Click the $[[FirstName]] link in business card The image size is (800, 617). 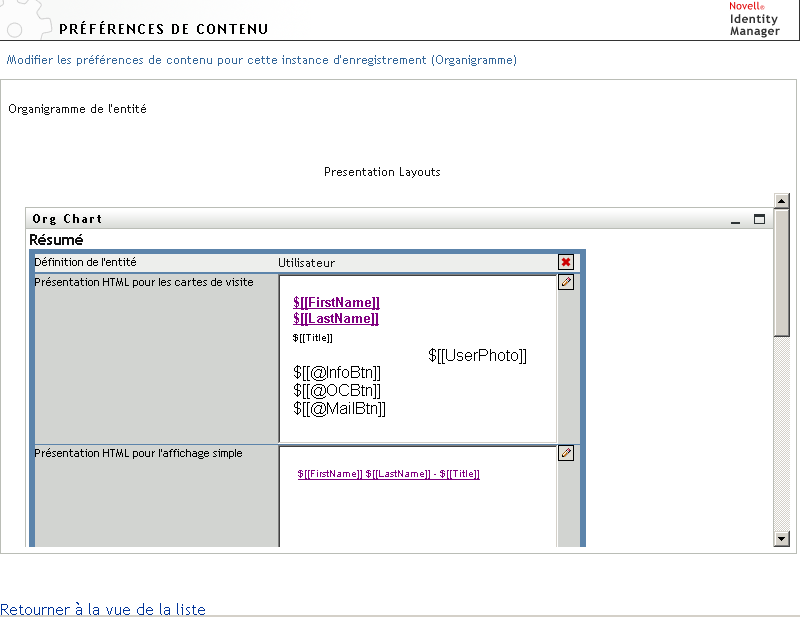pyautogui.click(x=336, y=302)
